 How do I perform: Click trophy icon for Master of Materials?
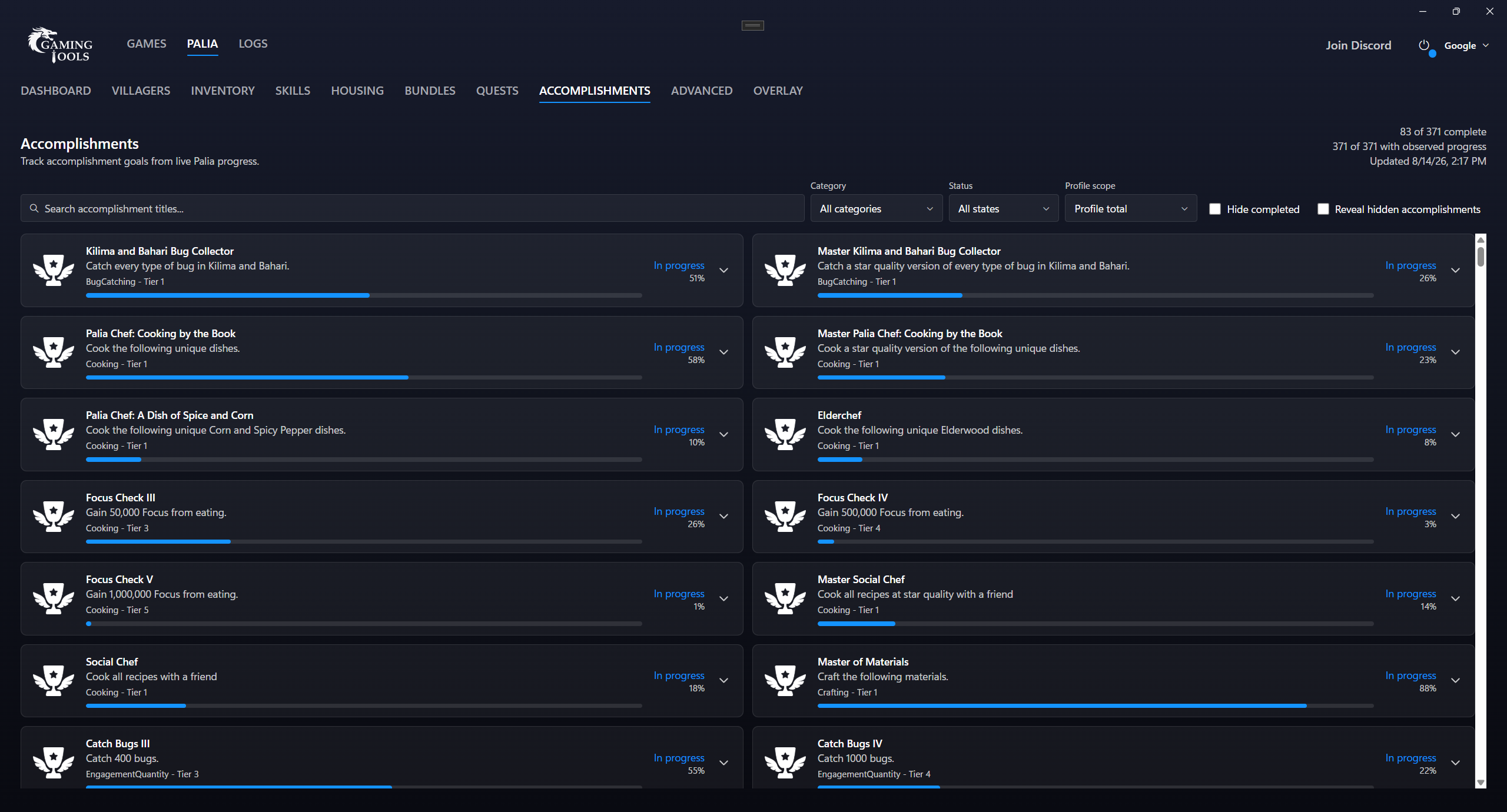tap(785, 680)
